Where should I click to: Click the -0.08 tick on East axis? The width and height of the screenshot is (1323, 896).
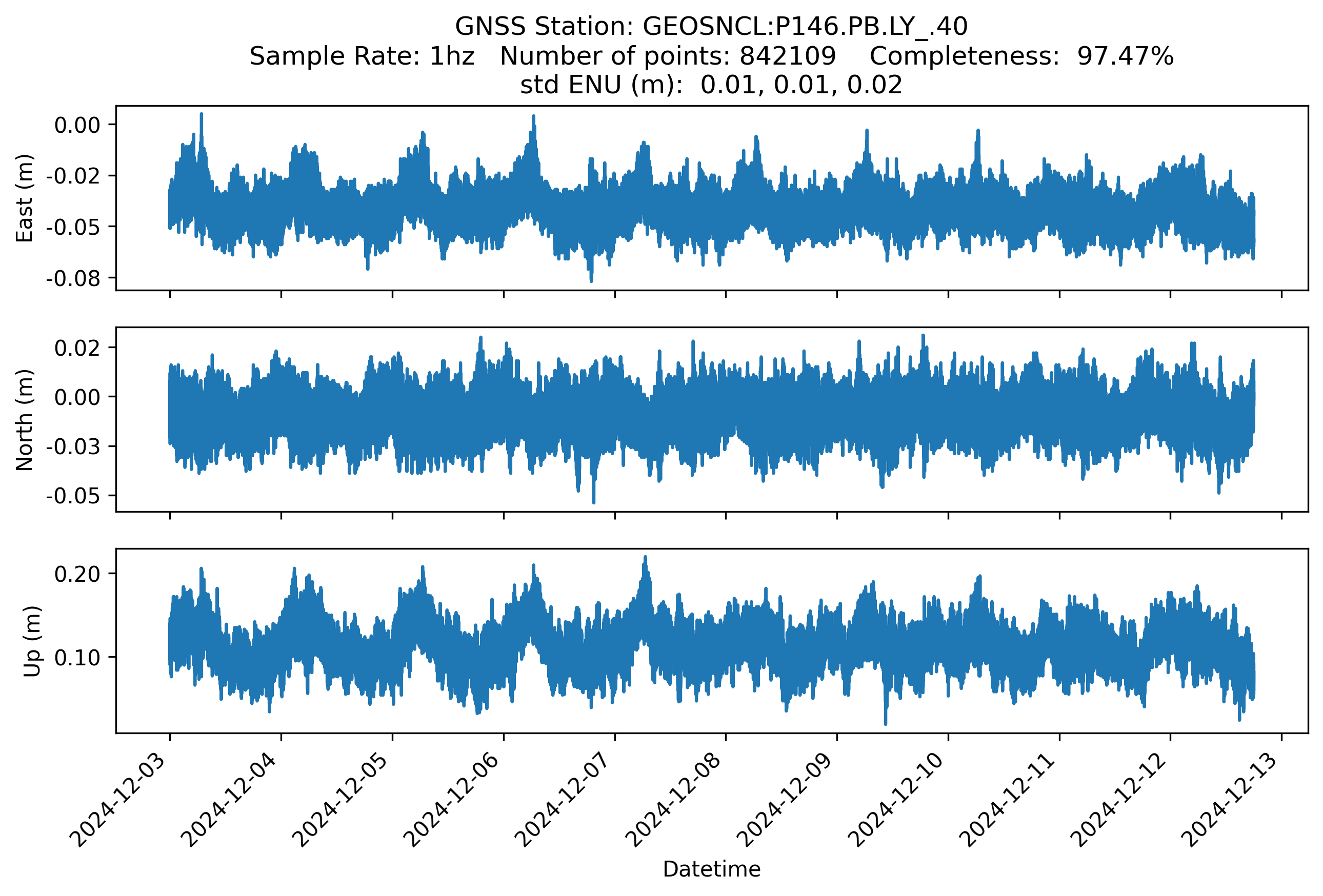click(x=73, y=279)
